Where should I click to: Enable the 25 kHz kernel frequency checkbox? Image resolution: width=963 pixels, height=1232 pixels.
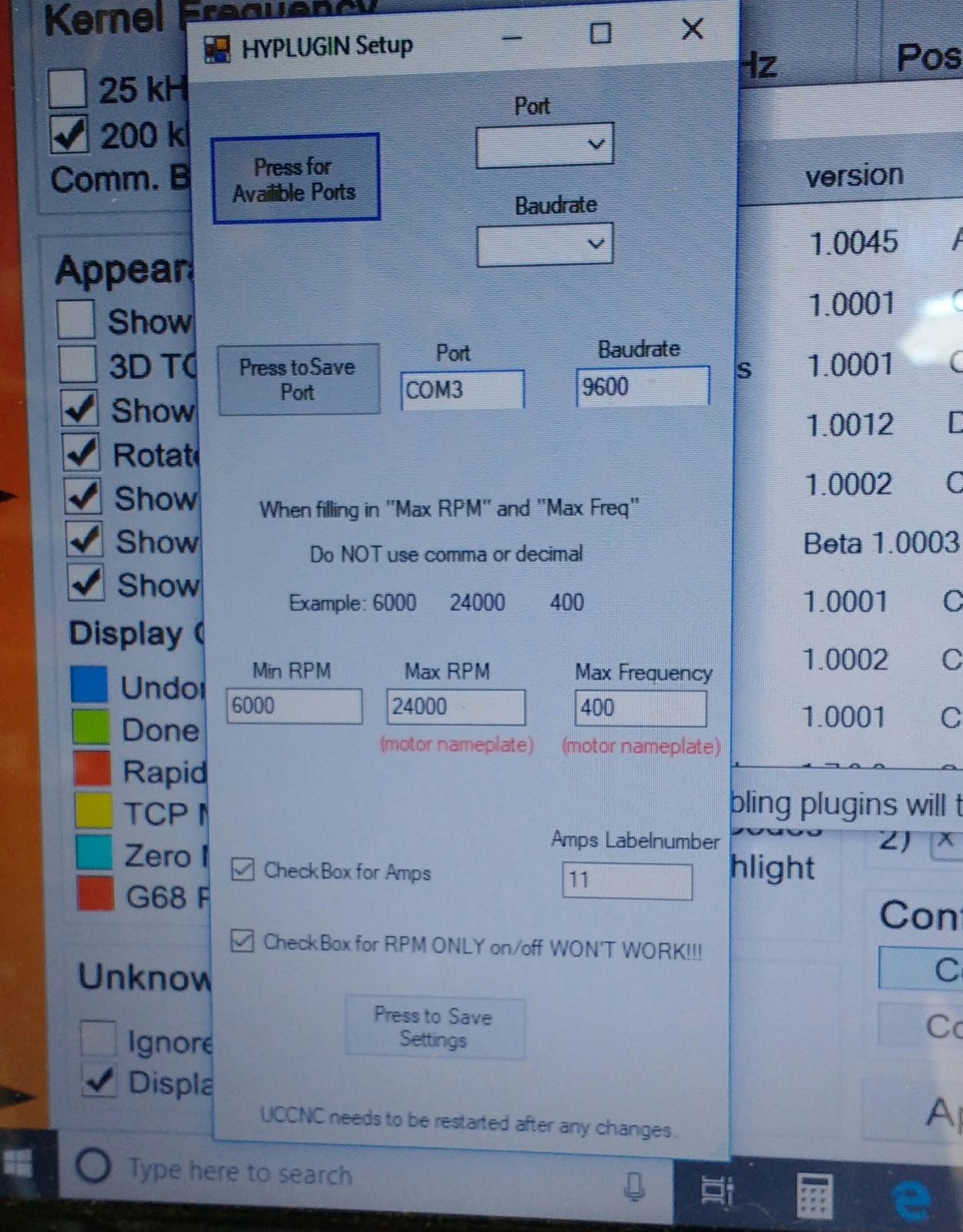pyautogui.click(x=67, y=88)
